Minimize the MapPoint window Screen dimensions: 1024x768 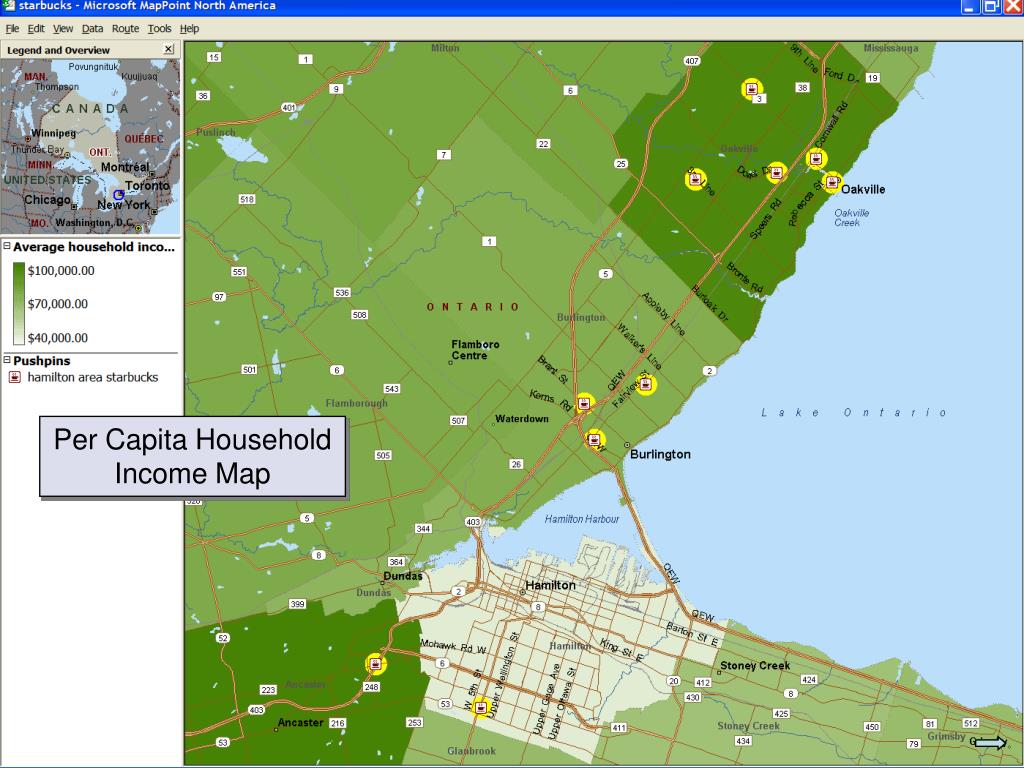click(x=970, y=6)
